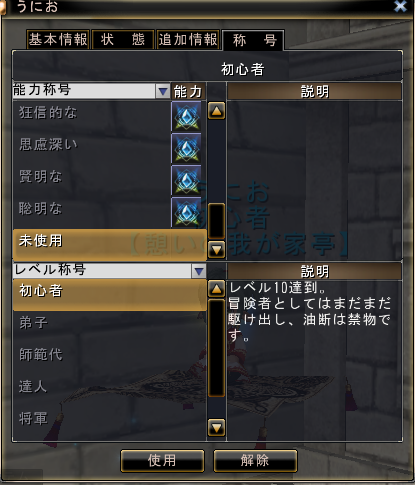Click the level title list scrollbar thumb

pyautogui.click(x=216, y=348)
